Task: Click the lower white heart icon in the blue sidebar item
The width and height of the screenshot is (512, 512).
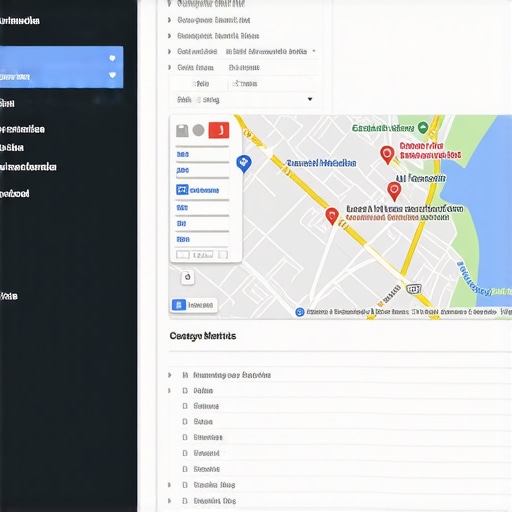Action: click(113, 75)
